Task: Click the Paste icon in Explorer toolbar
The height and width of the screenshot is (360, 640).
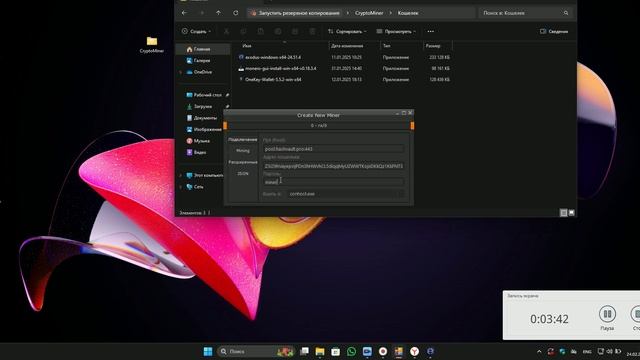Action: [x=260, y=31]
